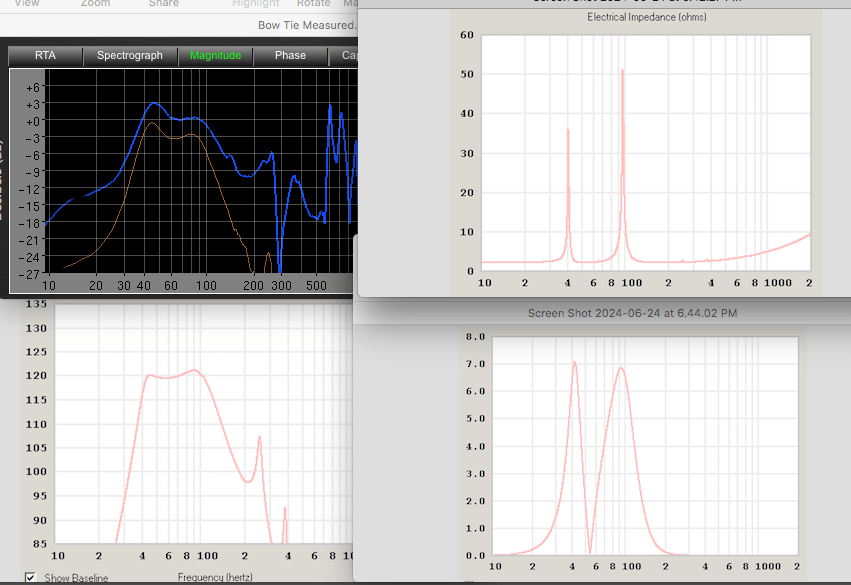Image resolution: width=851 pixels, height=585 pixels.
Task: Click the dip between the two excursion peaks
Action: point(590,551)
